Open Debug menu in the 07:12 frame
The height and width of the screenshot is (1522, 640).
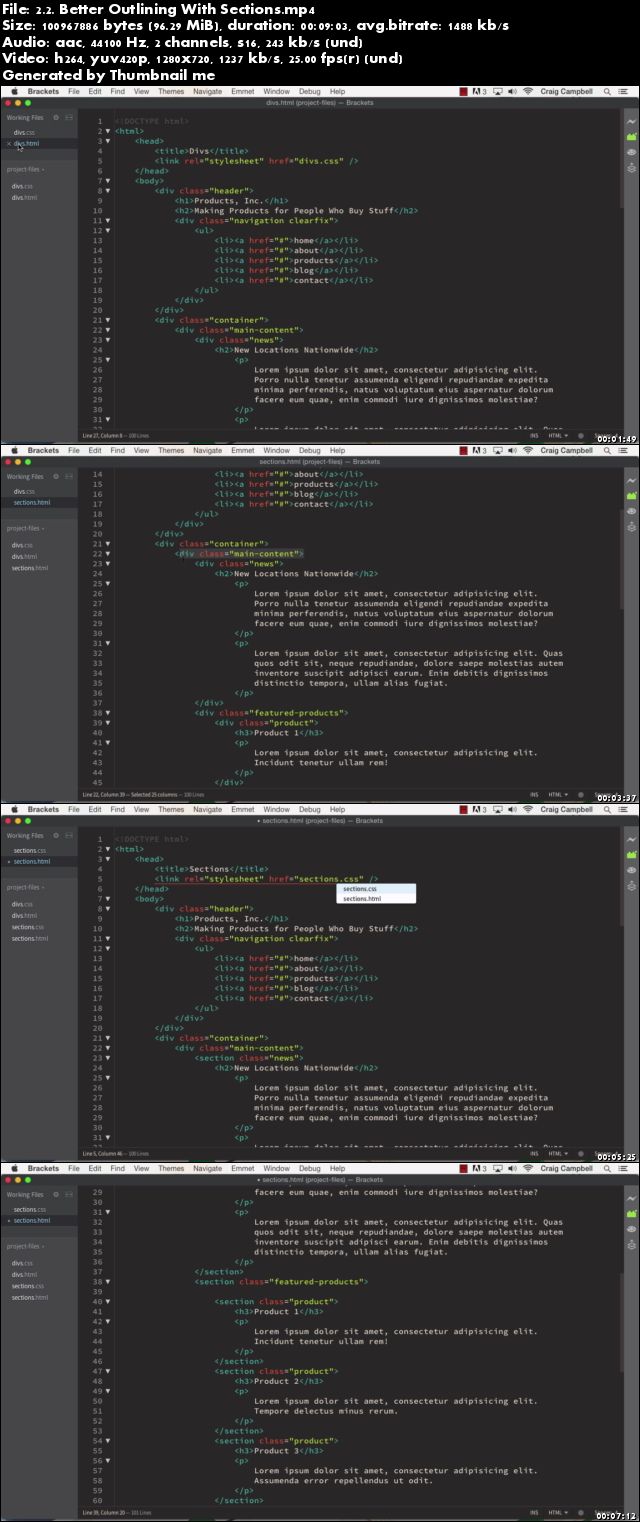click(310, 1168)
